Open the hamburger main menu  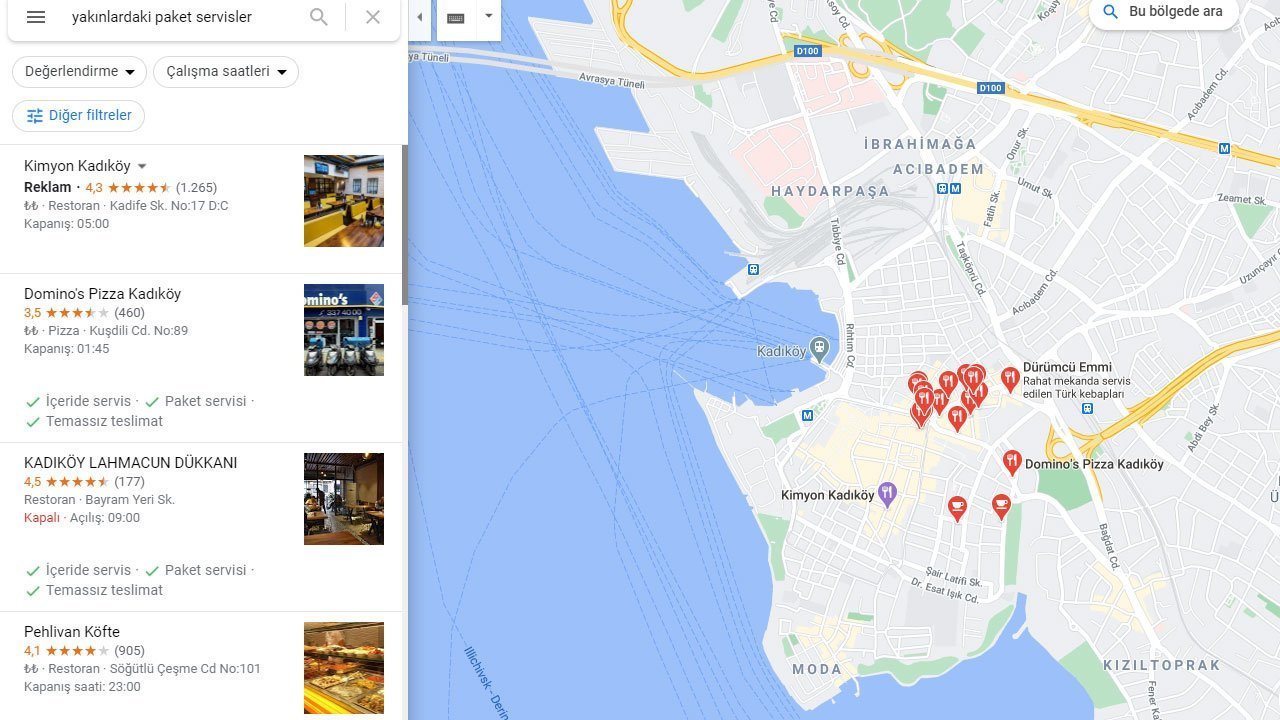(x=36, y=17)
